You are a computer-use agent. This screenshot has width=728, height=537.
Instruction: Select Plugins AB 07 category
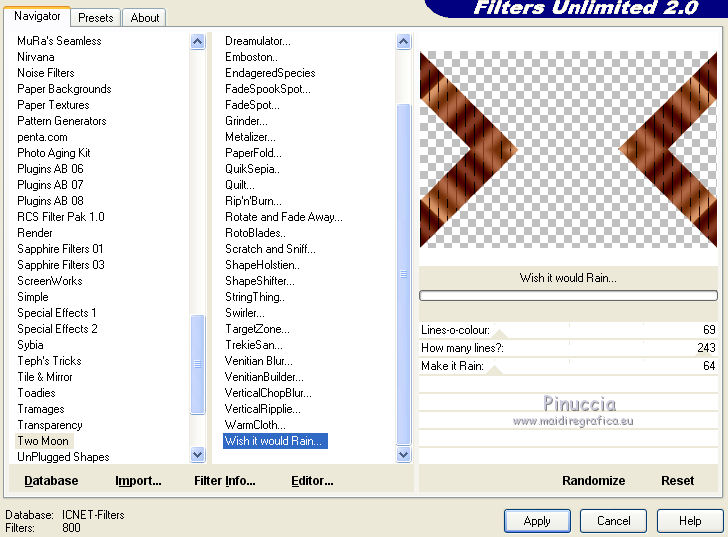50,185
